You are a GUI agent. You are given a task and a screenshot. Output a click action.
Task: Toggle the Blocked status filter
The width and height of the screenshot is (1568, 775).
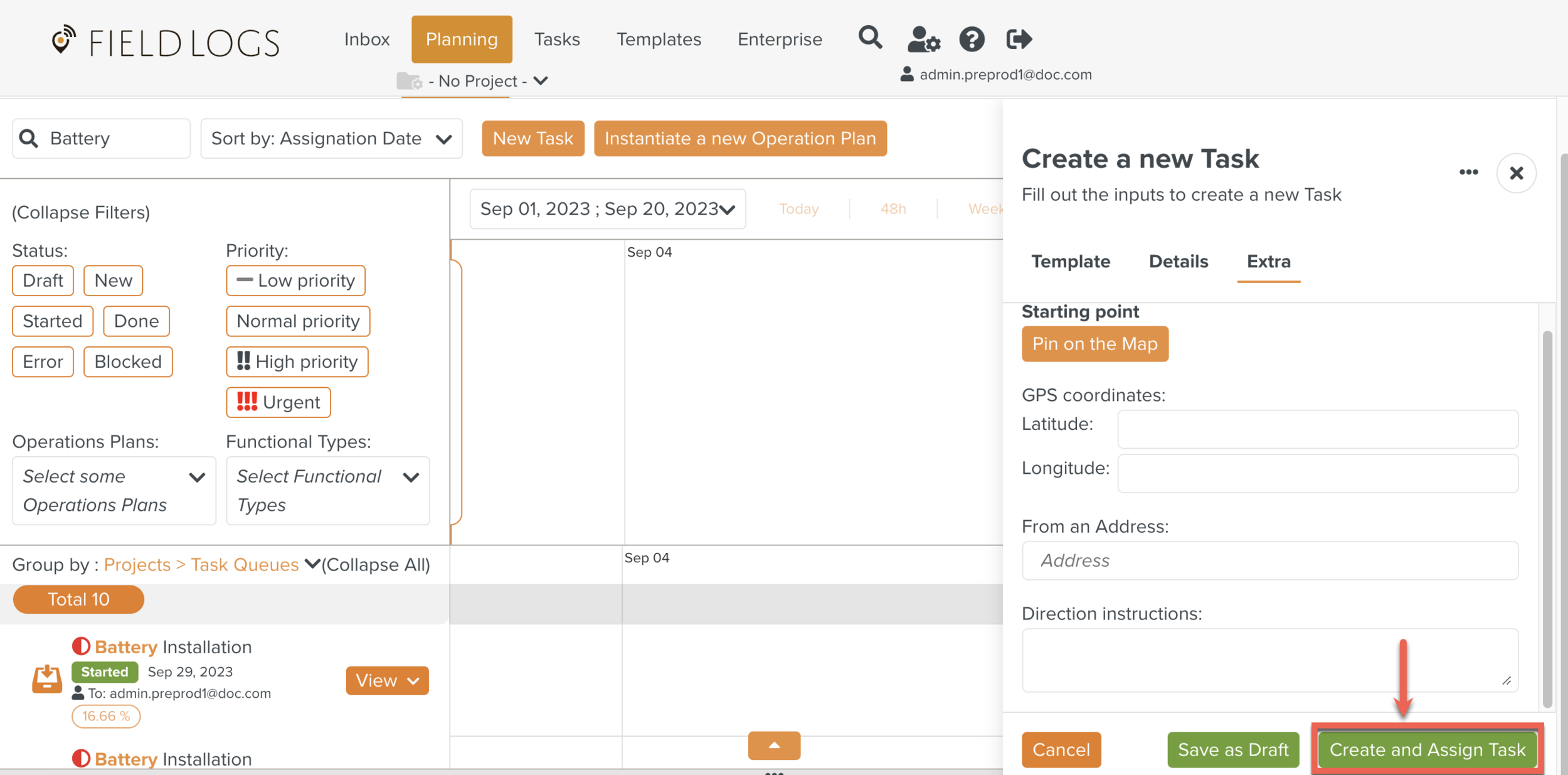coord(128,361)
